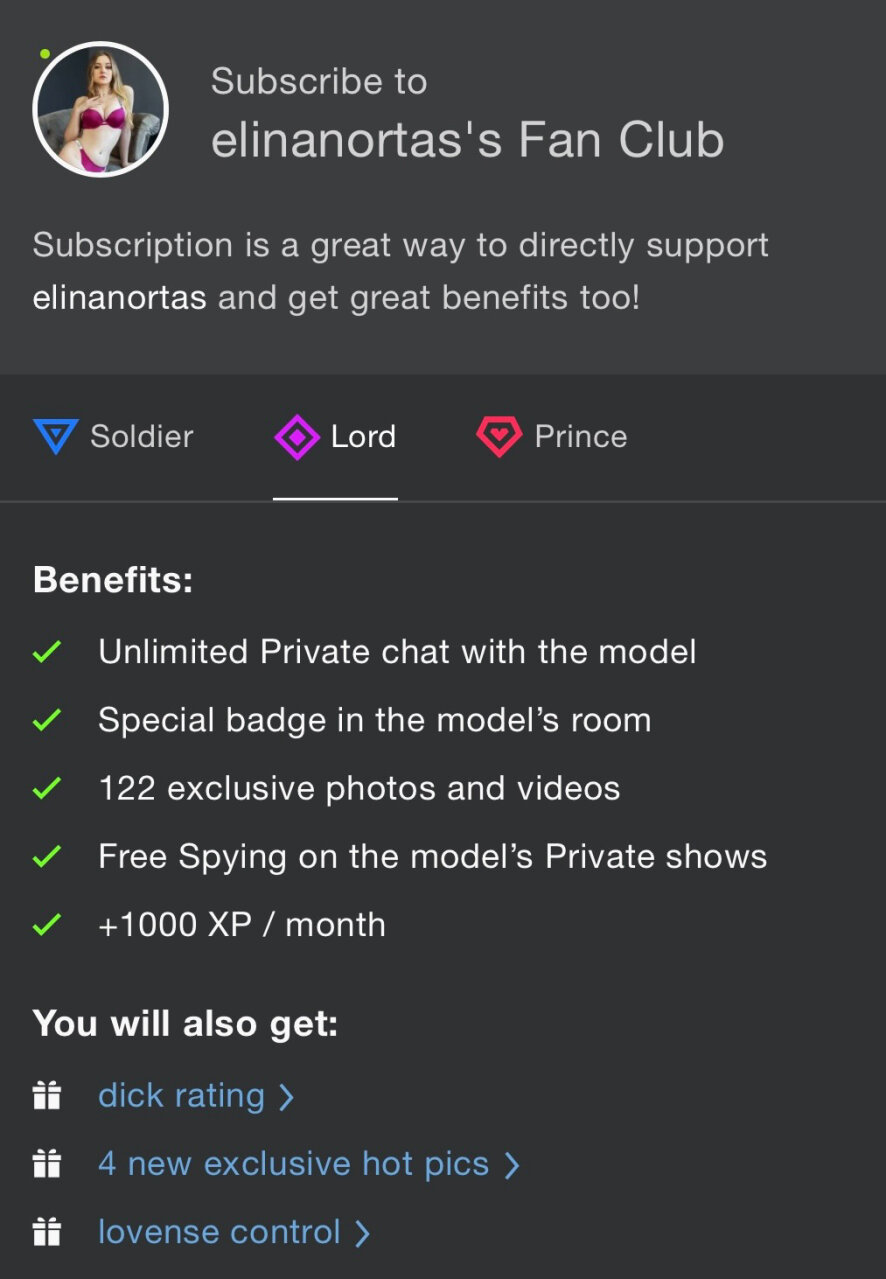Screen dimensions: 886x1279
Task: Expand the 4 new exclusive pics chevron
Action: [511, 1165]
